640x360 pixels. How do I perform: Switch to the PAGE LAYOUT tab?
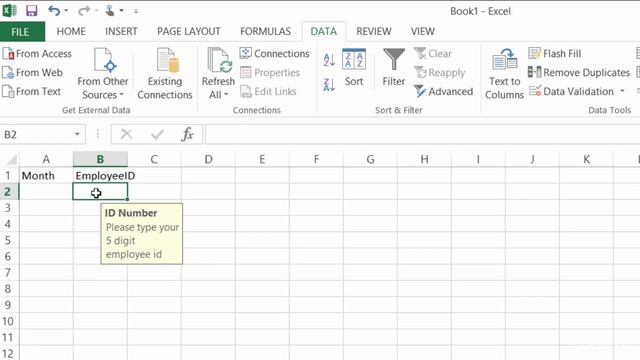point(189,31)
